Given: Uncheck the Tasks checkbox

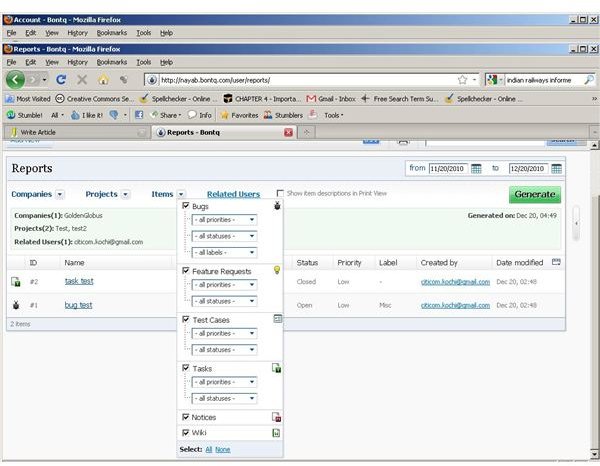Looking at the screenshot, I should pos(186,368).
